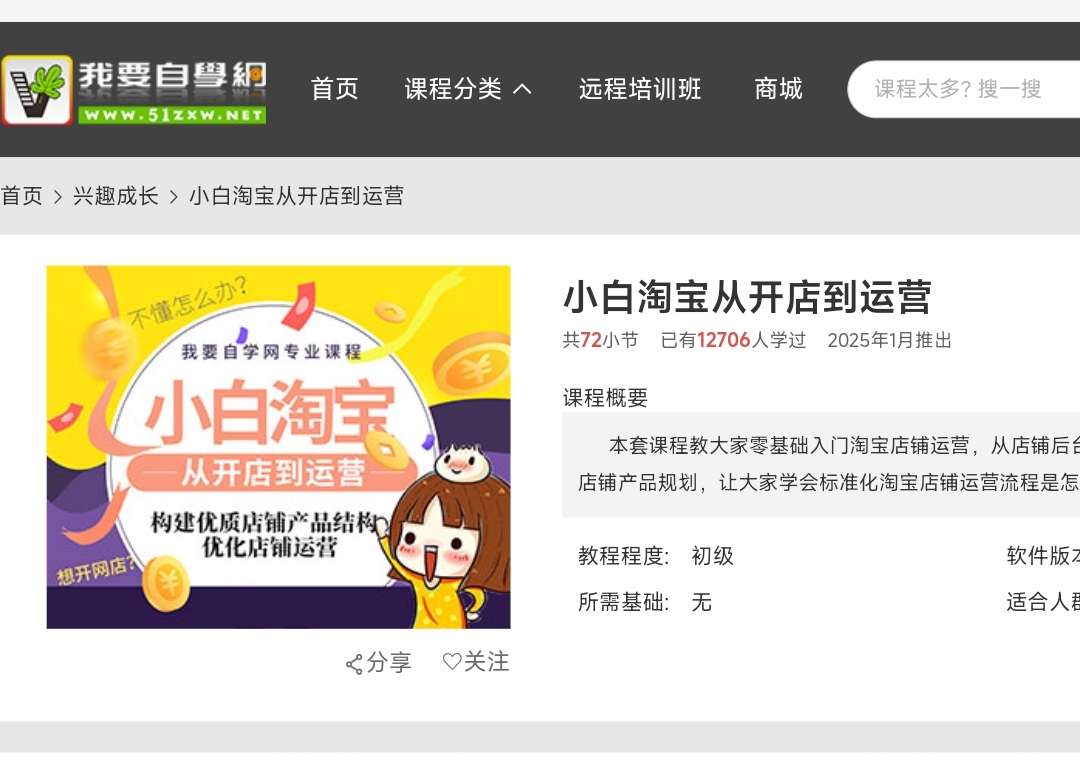Expand the 课程分类 dropdown arrow
The height and width of the screenshot is (764, 1080).
click(x=523, y=89)
